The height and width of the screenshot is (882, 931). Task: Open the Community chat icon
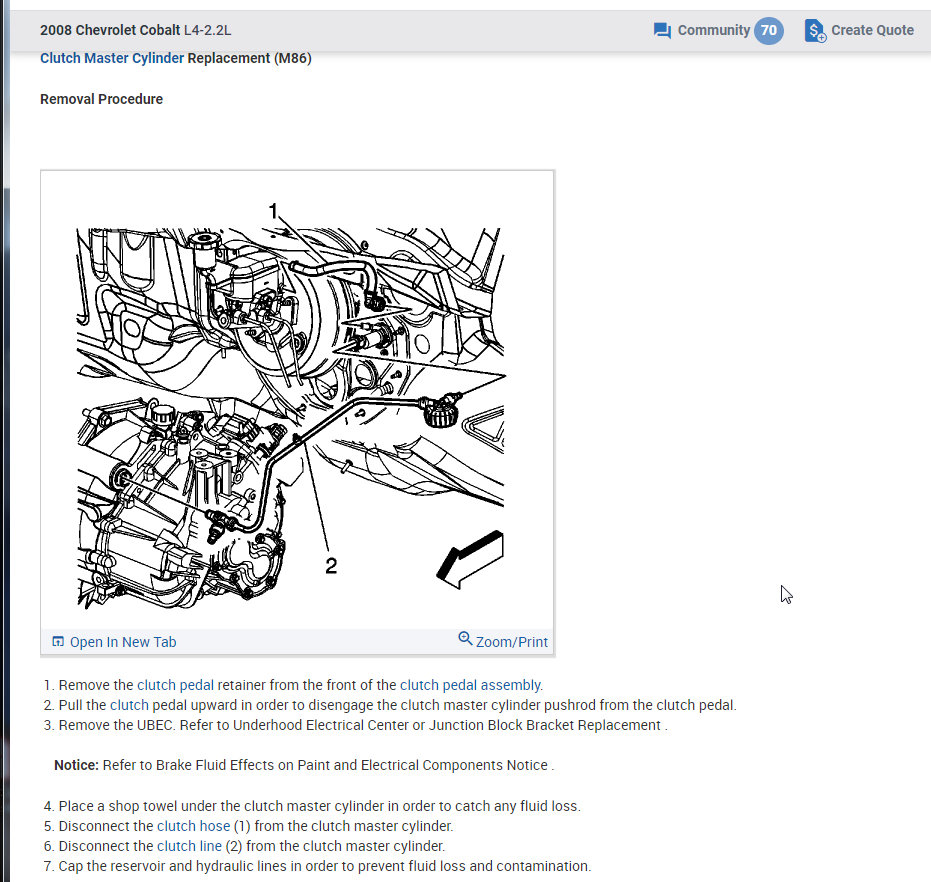(662, 30)
